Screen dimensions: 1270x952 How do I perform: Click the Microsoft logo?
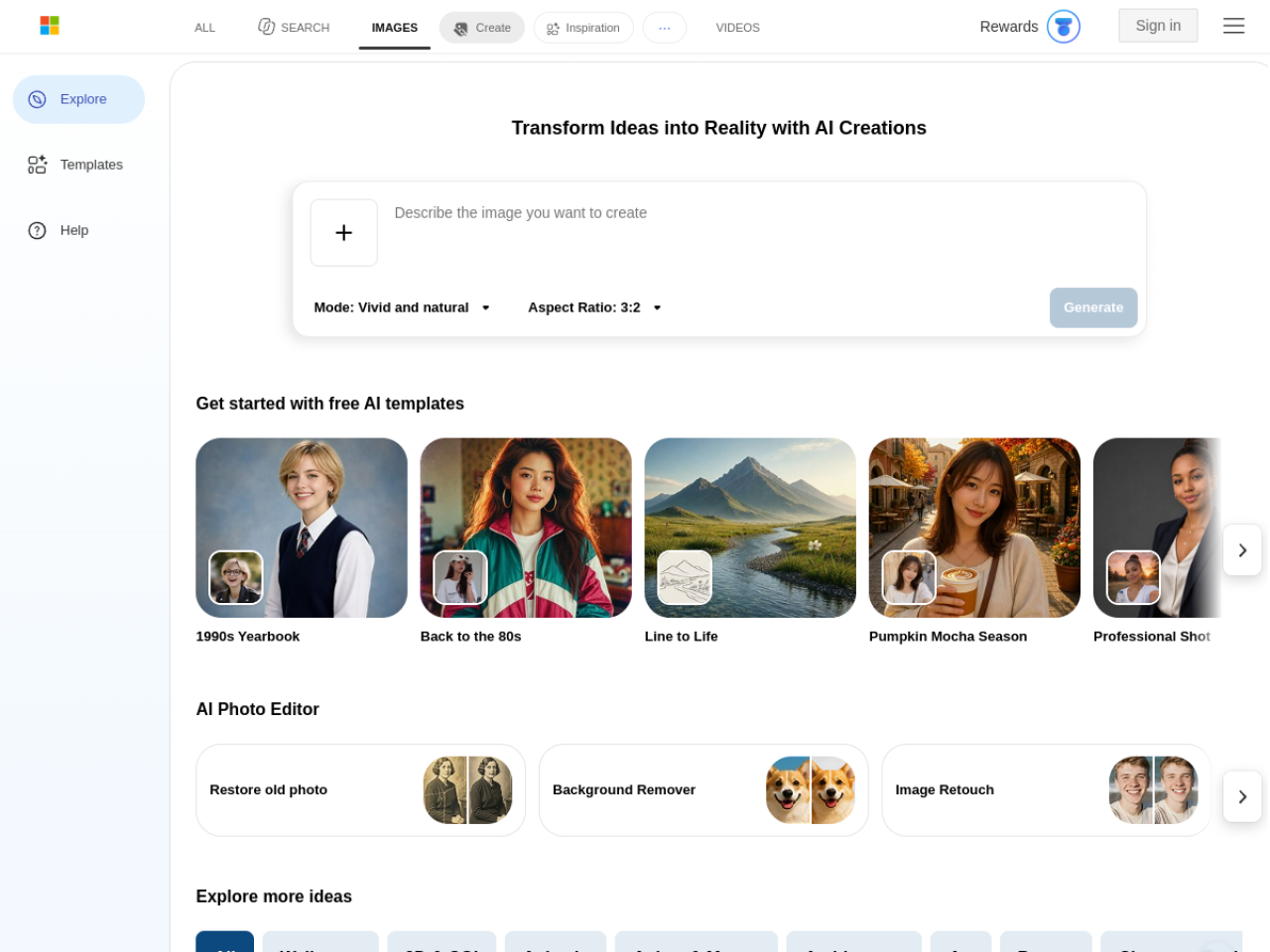(50, 26)
